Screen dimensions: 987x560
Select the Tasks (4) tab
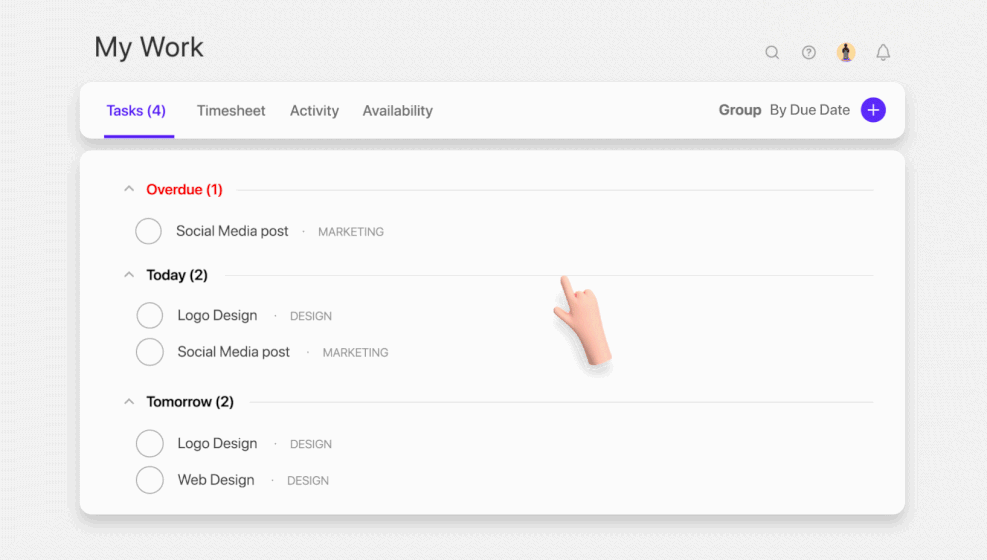click(136, 111)
